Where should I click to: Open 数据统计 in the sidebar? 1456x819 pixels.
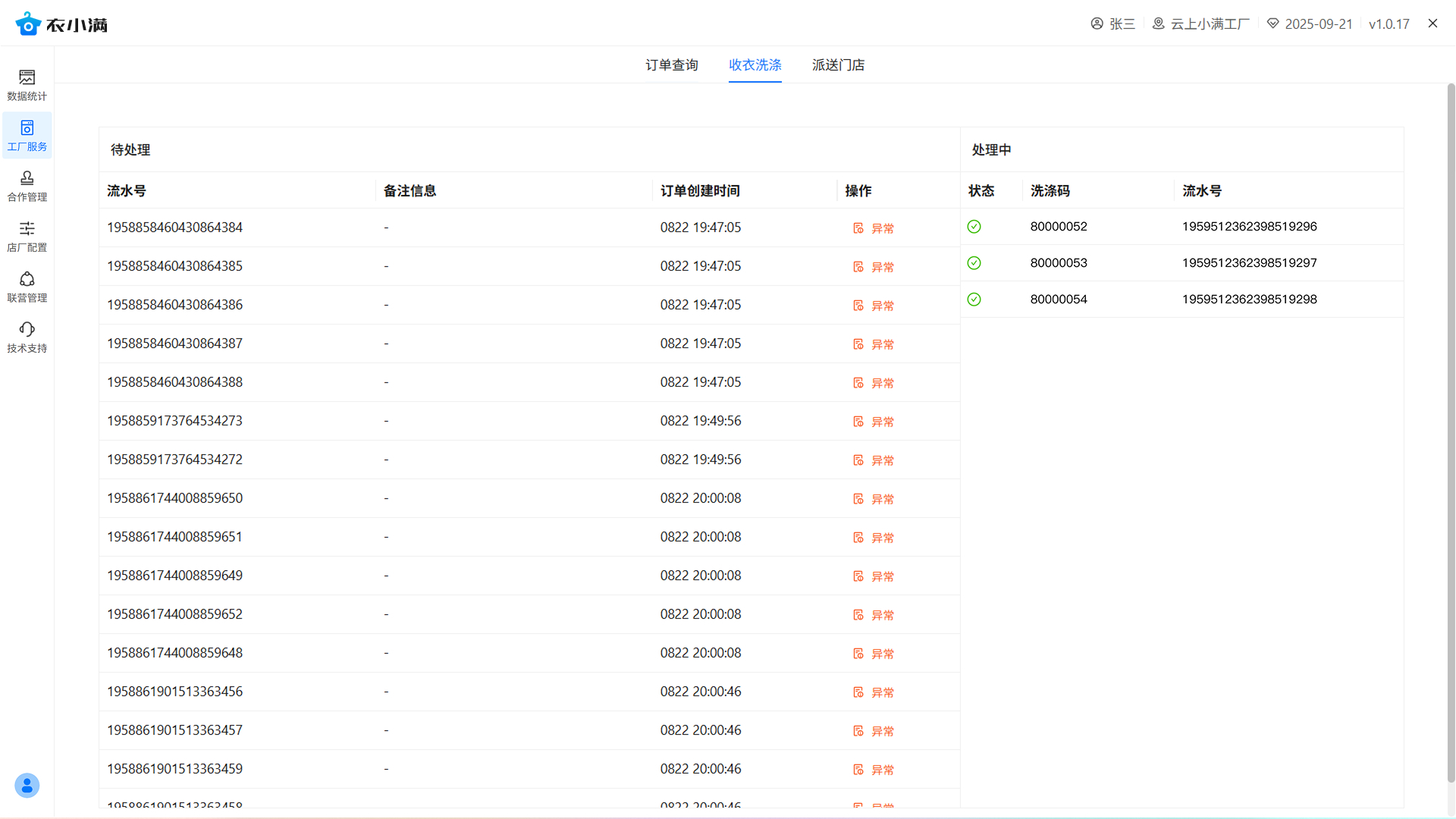(x=27, y=84)
